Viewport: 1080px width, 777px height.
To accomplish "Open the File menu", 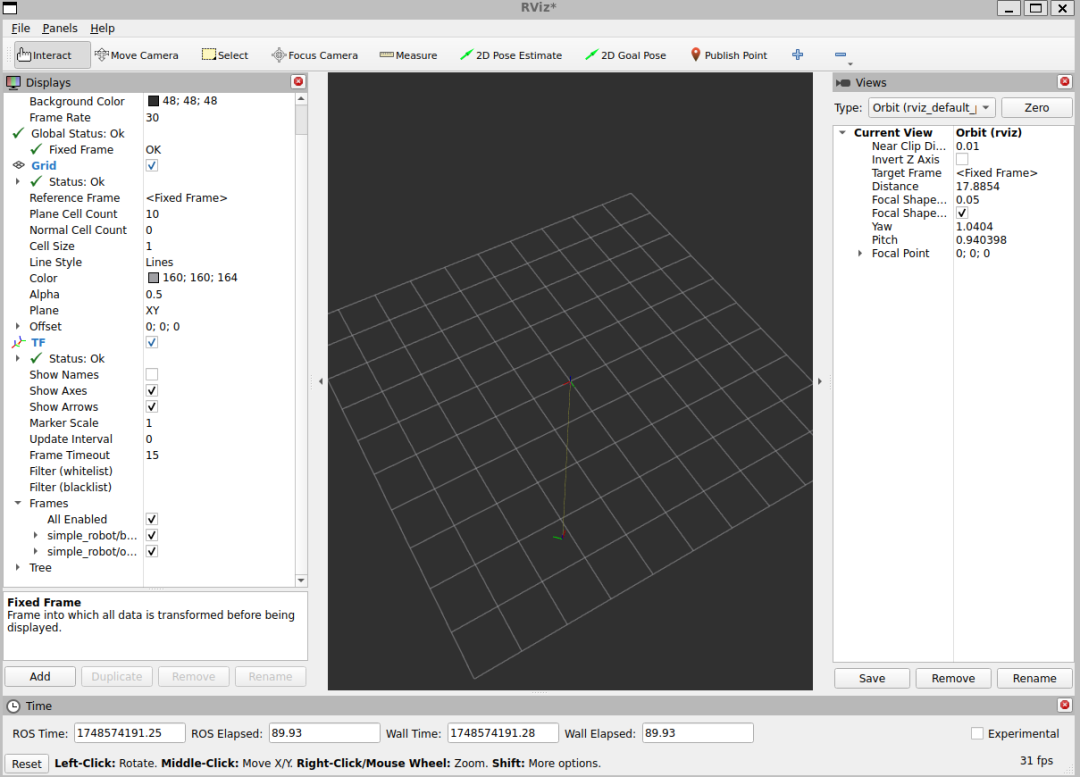I will point(21,28).
